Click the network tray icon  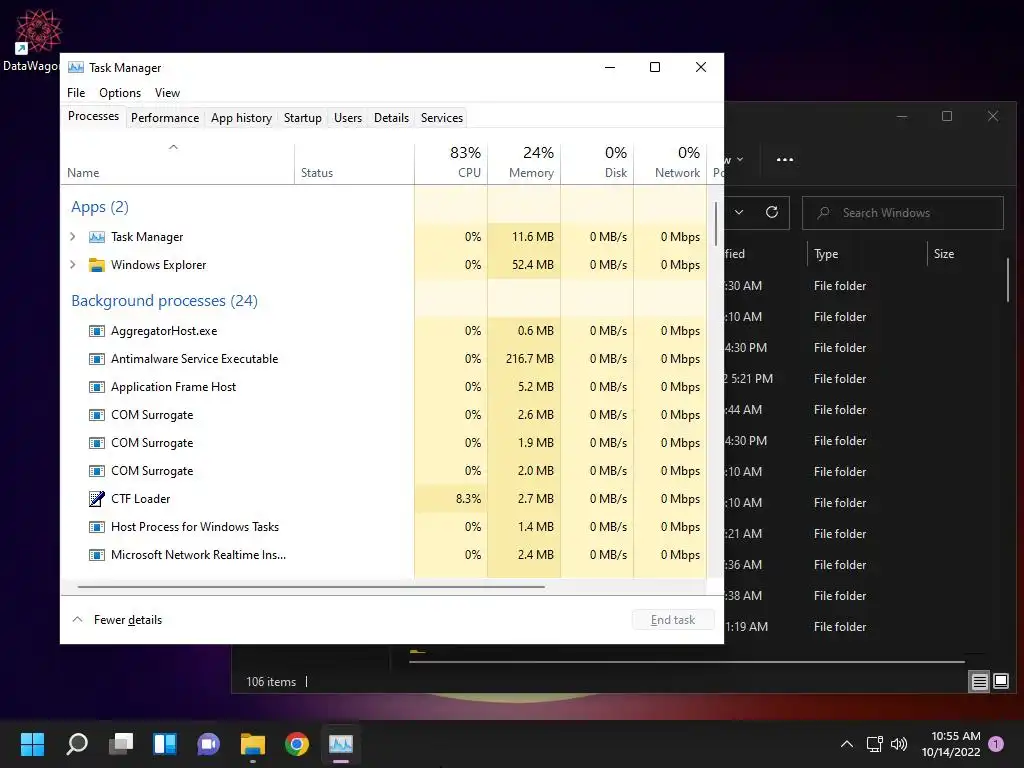tap(874, 744)
